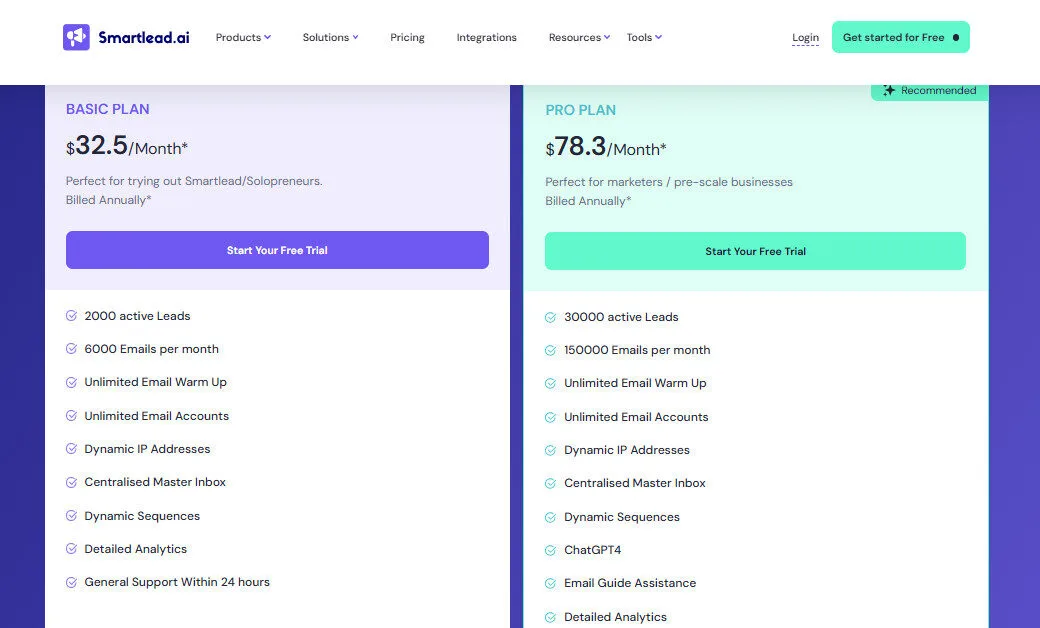Image resolution: width=1040 pixels, height=628 pixels.
Task: Open the Resources dropdown
Action: [578, 37]
